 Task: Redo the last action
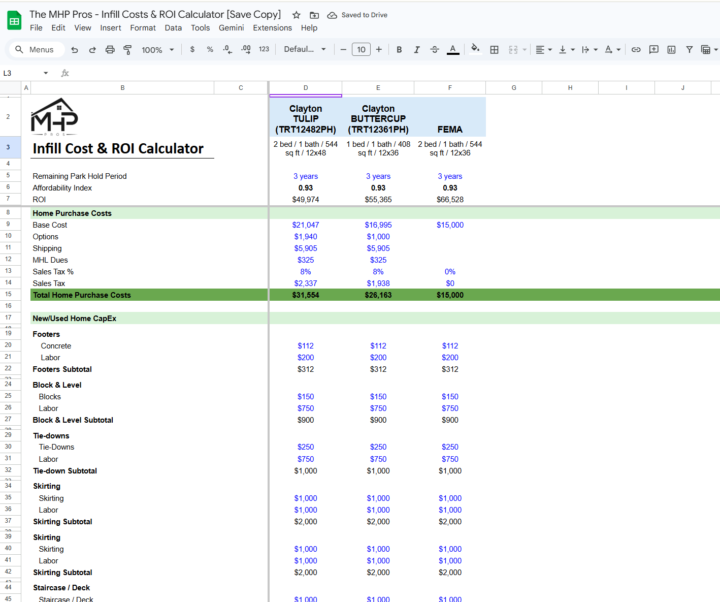(92, 50)
